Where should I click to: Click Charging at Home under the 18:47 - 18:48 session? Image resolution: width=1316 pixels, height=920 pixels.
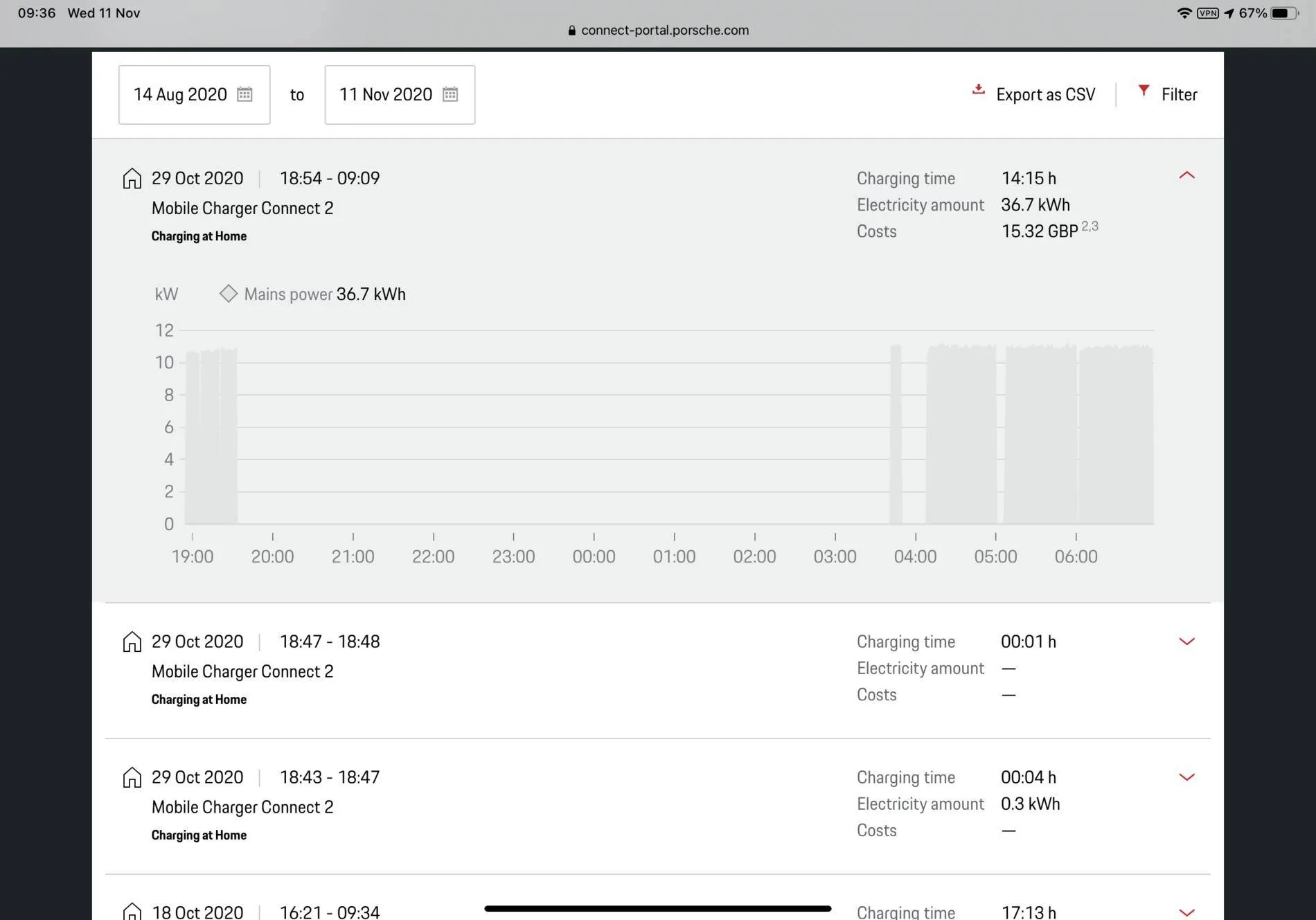(x=199, y=700)
